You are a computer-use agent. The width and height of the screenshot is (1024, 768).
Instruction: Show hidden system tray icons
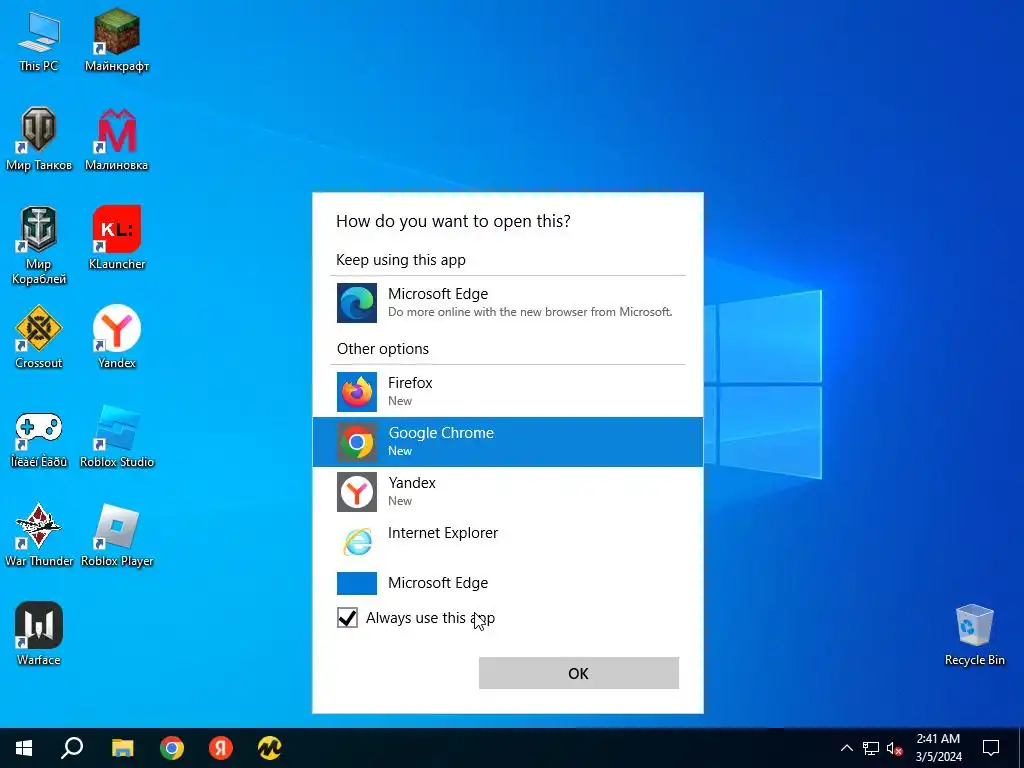click(846, 748)
